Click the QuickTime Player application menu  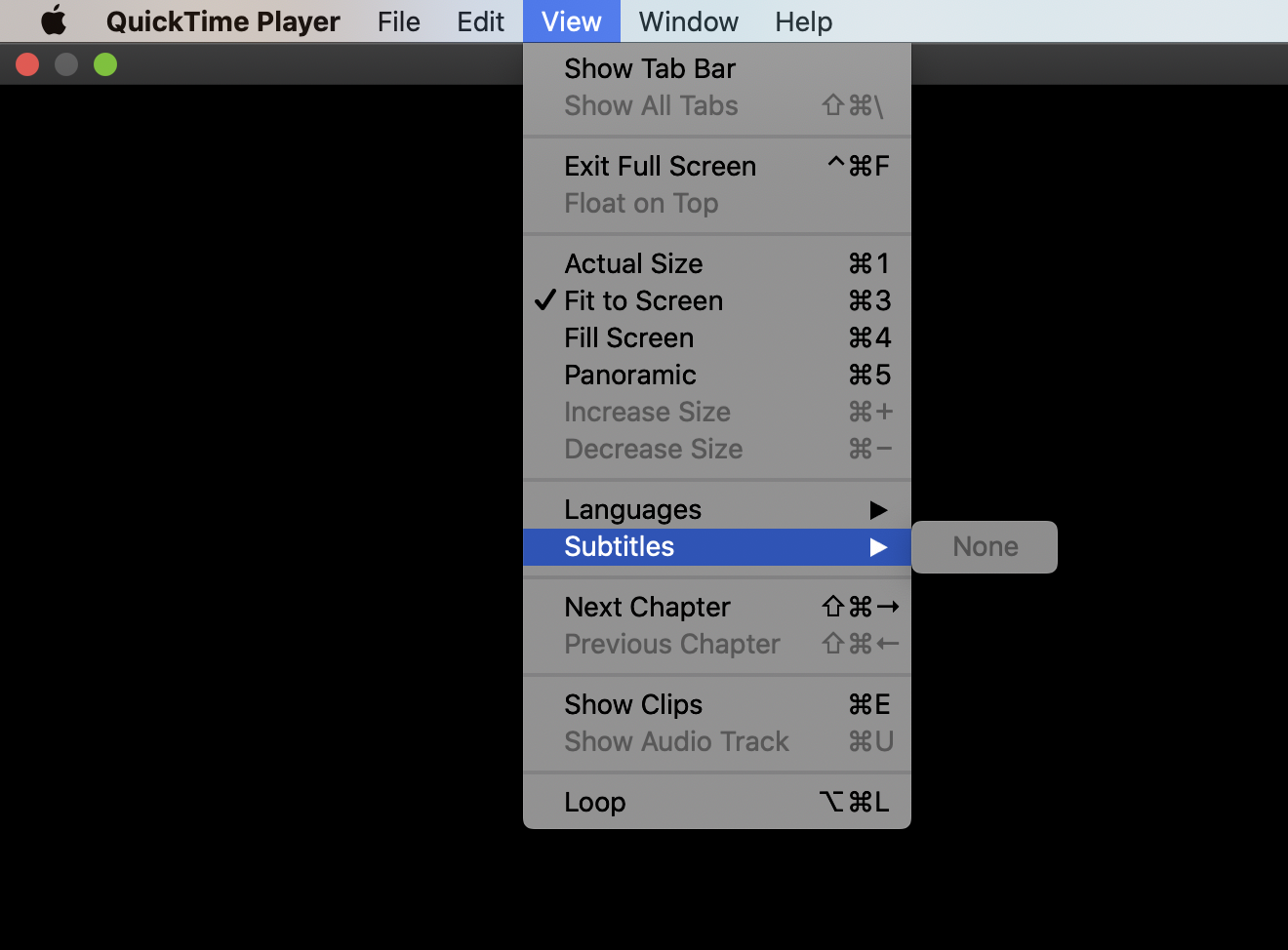[x=223, y=21]
